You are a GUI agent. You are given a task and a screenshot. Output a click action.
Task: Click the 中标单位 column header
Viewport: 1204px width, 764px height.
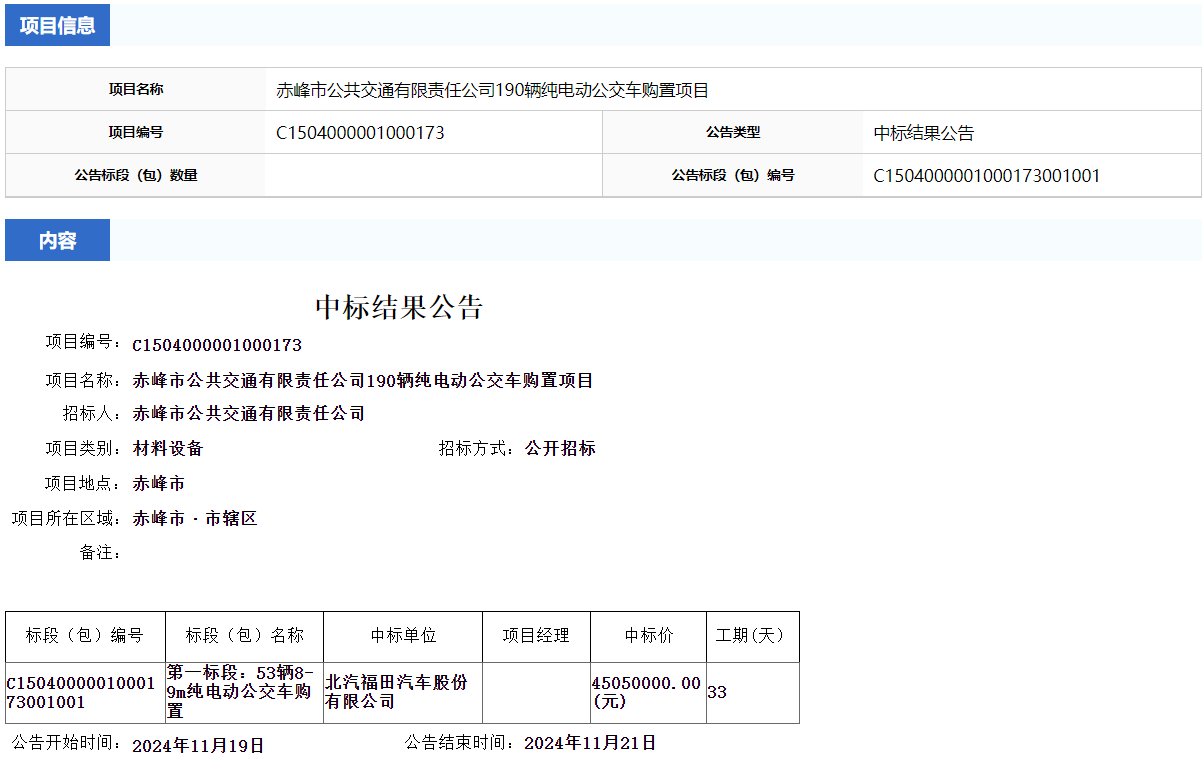coord(403,636)
